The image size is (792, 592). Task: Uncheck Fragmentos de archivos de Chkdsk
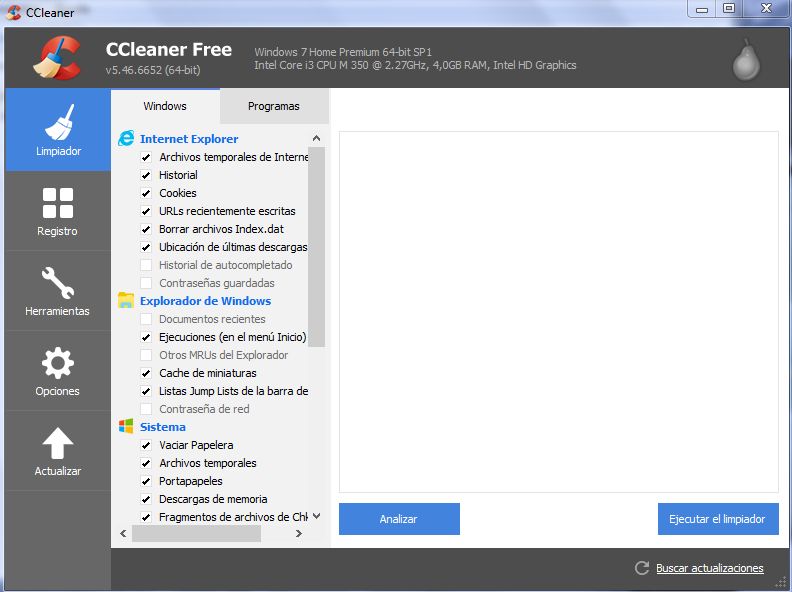(146, 517)
